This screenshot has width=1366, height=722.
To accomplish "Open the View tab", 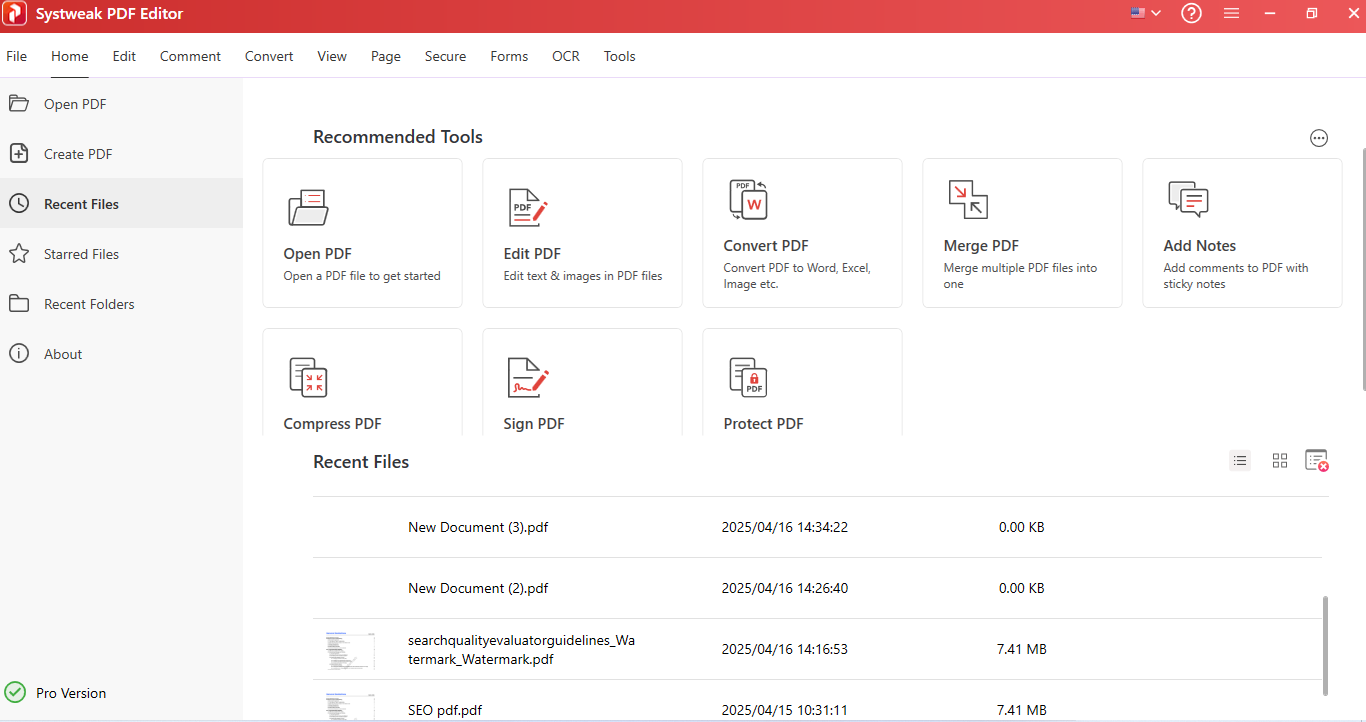I will pos(332,56).
